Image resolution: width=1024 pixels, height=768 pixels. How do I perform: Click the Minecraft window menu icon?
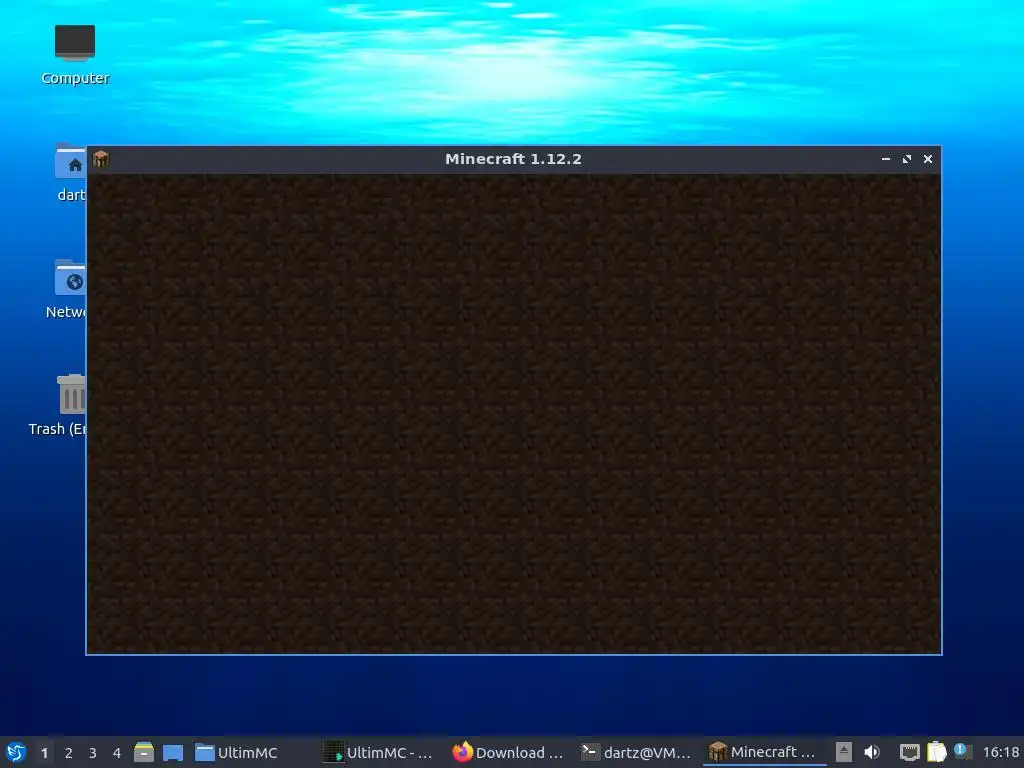pyautogui.click(x=101, y=159)
